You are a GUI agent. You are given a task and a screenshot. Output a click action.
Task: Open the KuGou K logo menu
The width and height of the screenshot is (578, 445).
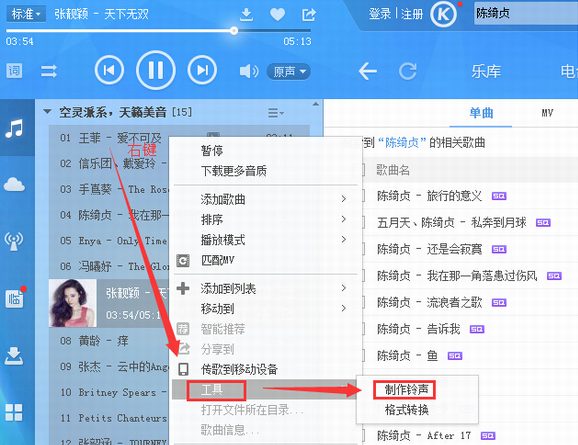443,14
